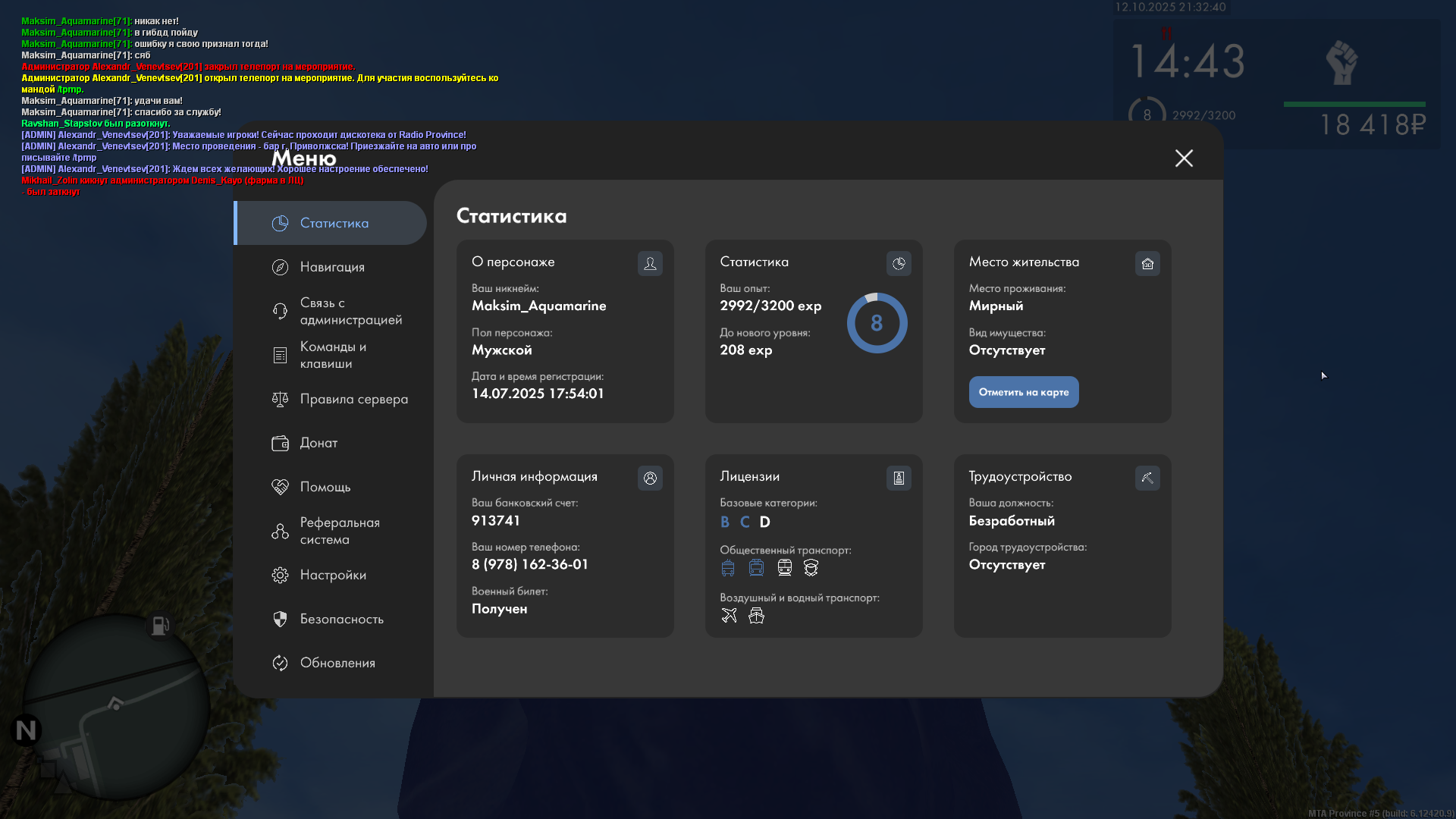Click the pie chart icon in Статистика card
The width and height of the screenshot is (1456, 819).
click(x=899, y=263)
